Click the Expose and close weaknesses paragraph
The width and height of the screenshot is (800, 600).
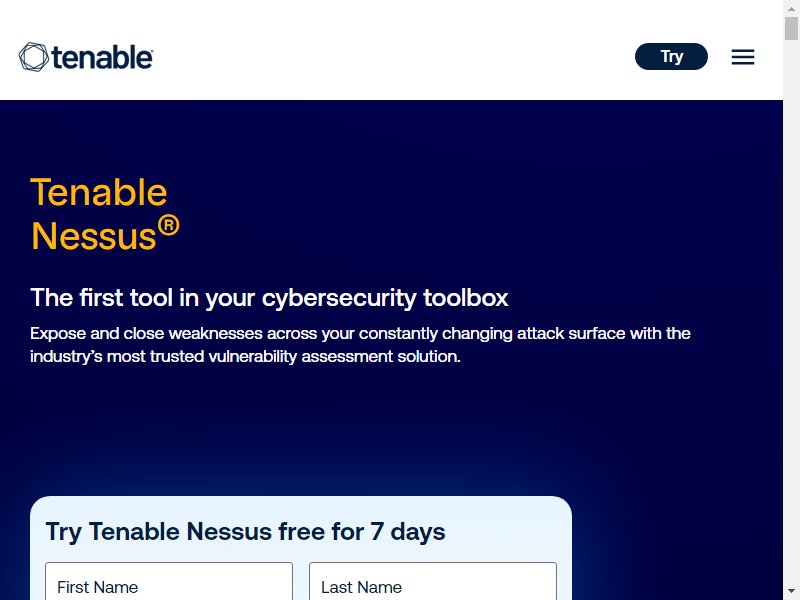(x=360, y=345)
